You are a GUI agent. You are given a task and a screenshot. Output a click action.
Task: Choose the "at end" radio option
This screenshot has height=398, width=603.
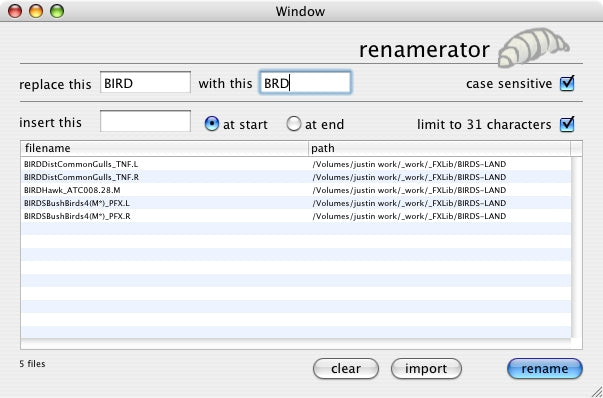[293, 124]
